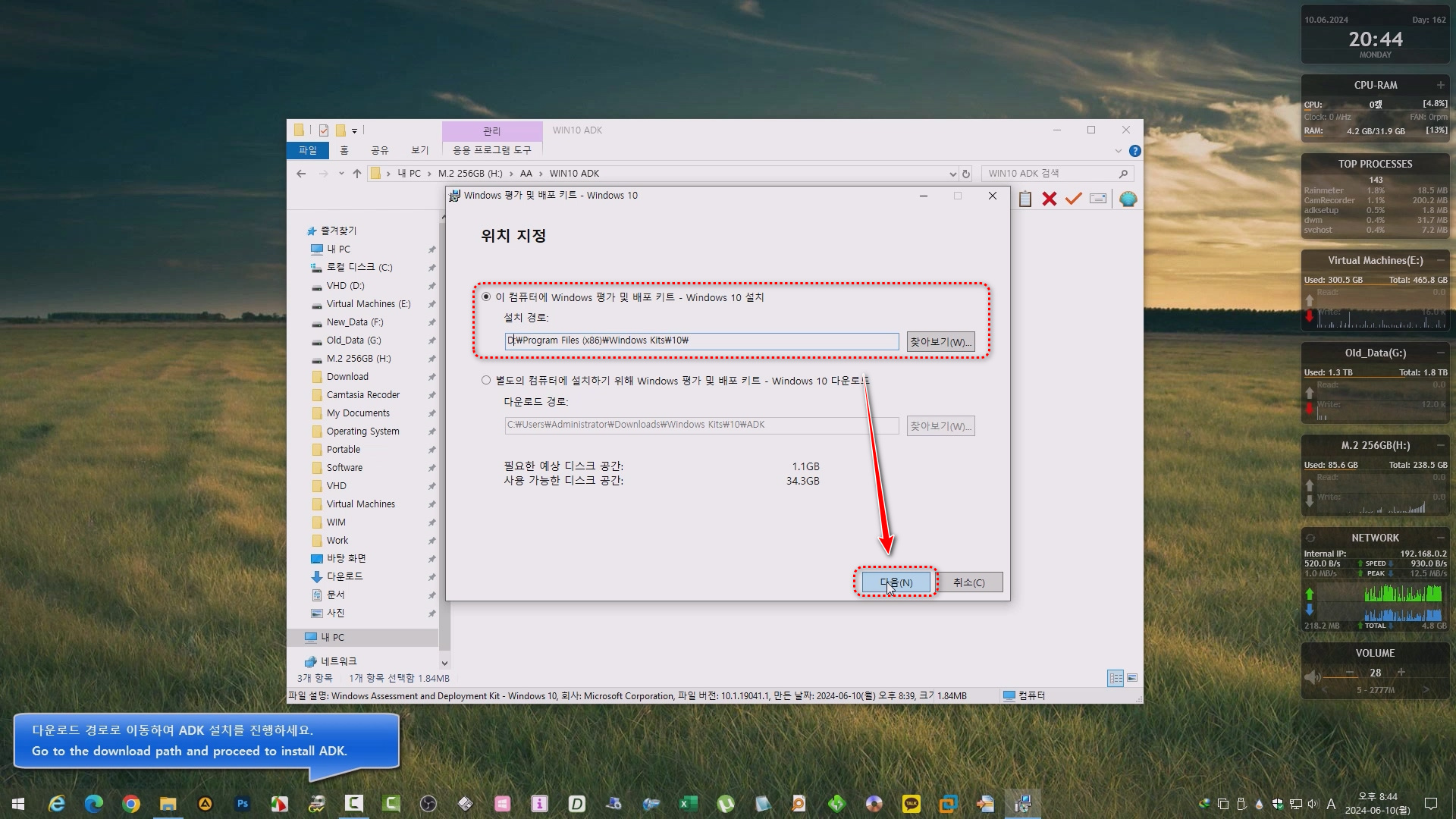This screenshot has height=819, width=1456.
Task: Click the clipboard paste toolbar icon
Action: click(x=1025, y=199)
